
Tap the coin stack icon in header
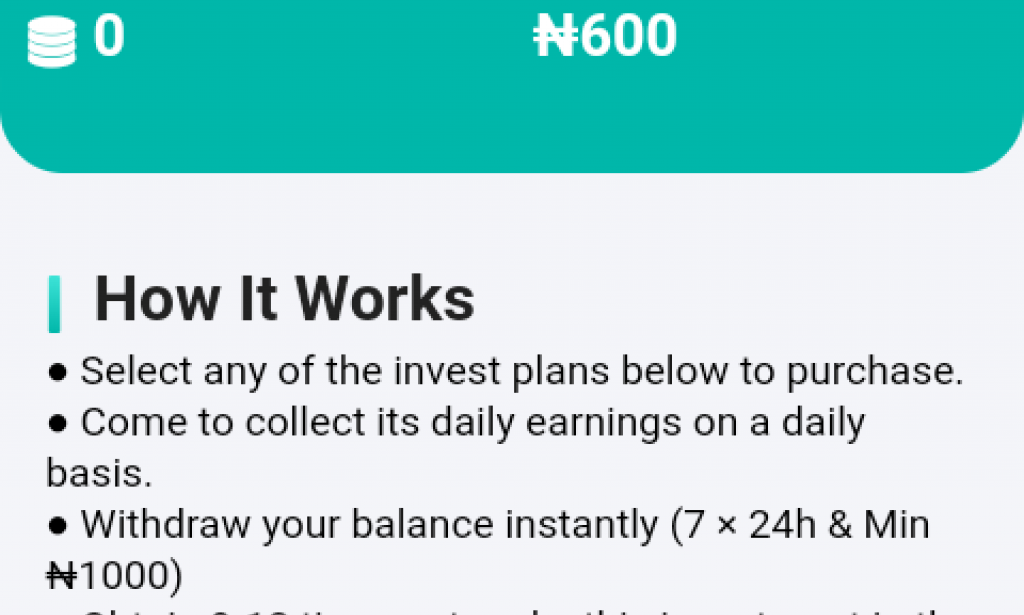point(52,38)
